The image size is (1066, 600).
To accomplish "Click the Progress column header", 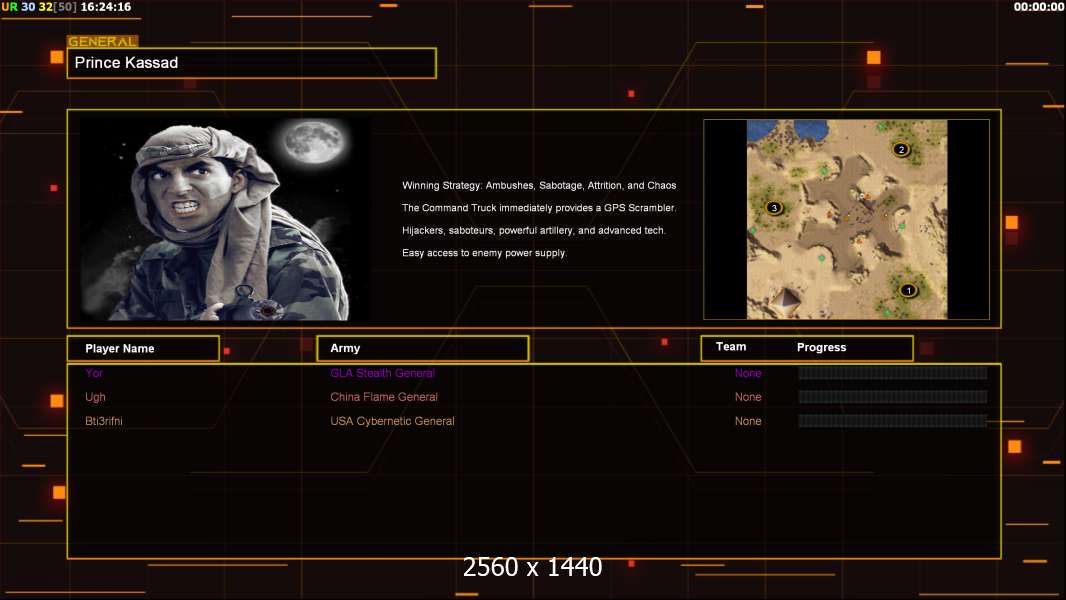I will pyautogui.click(x=821, y=348).
